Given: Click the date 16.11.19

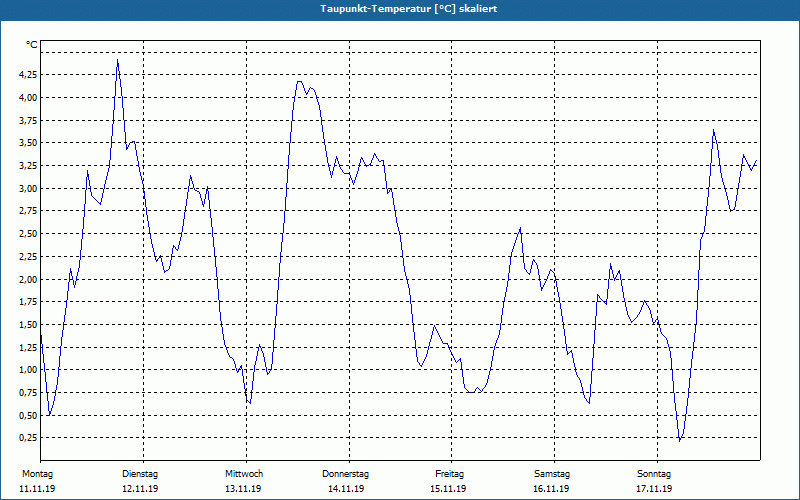Looking at the screenshot, I should tap(551, 489).
